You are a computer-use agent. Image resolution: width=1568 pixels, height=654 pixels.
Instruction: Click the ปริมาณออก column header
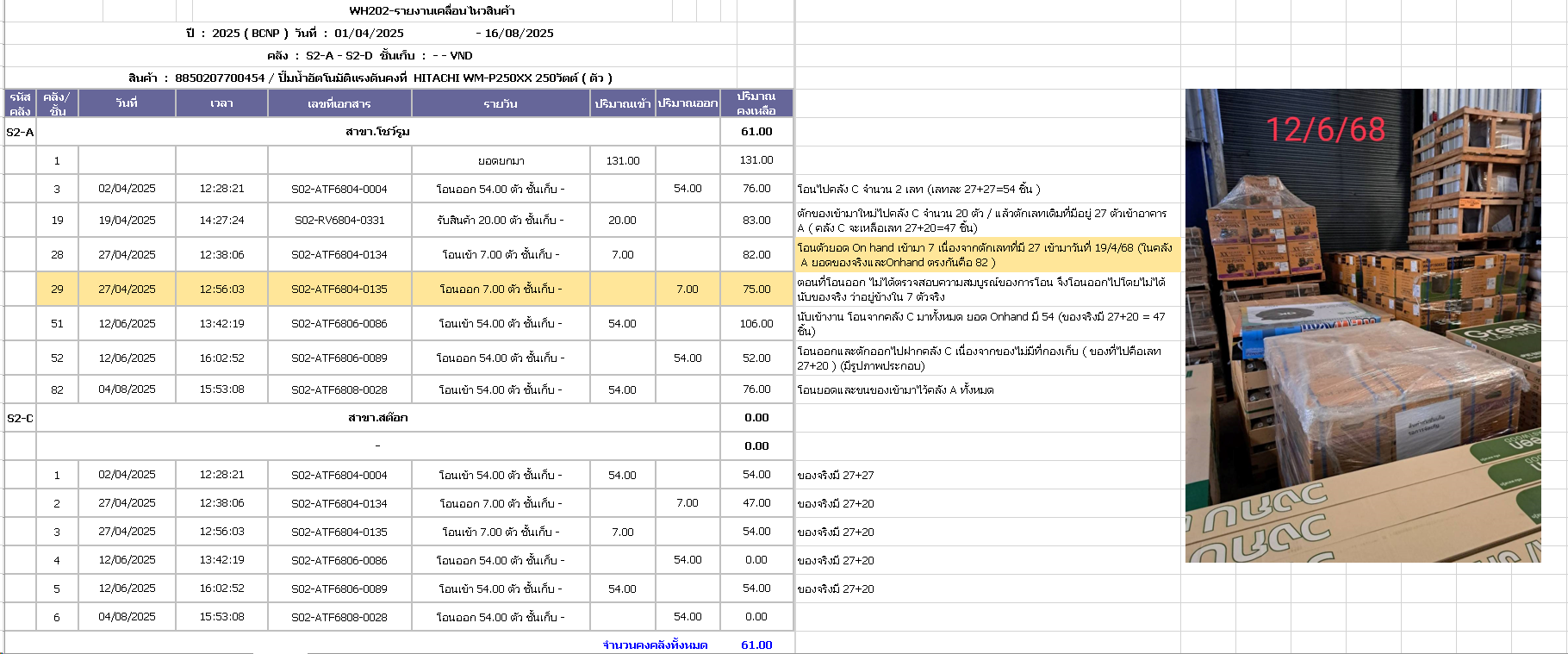point(688,103)
